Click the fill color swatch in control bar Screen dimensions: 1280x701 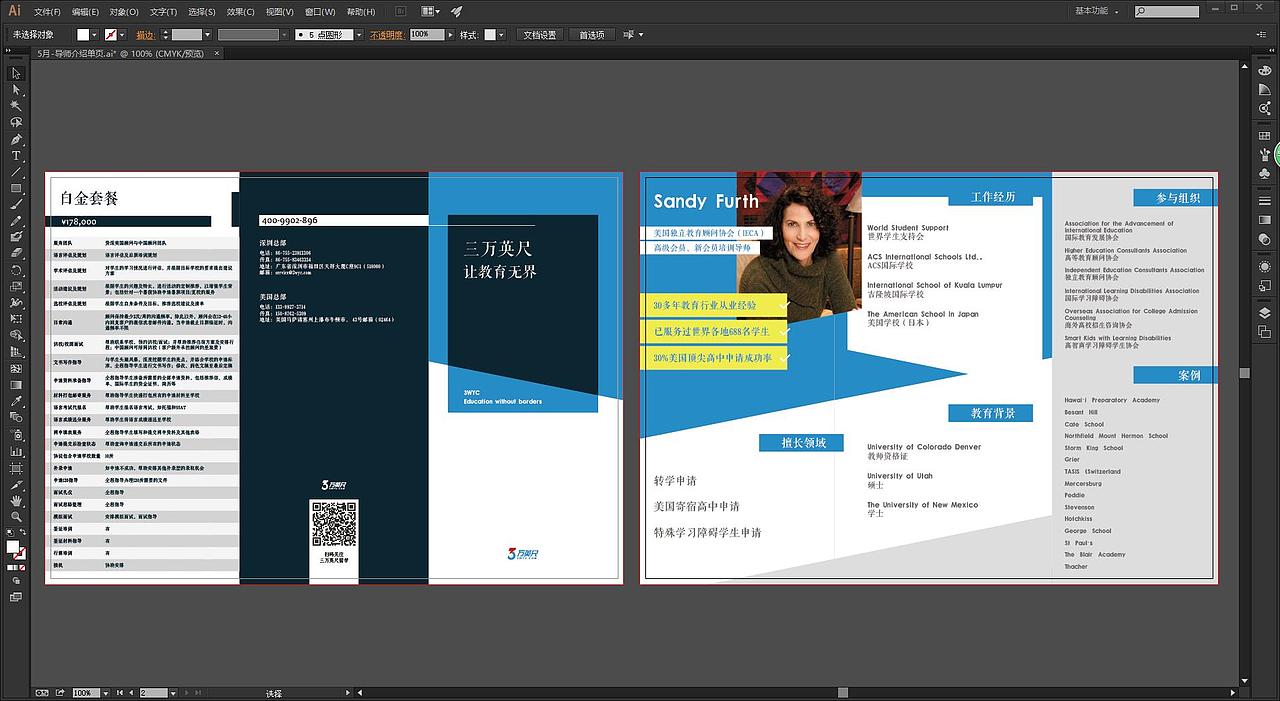tap(84, 34)
